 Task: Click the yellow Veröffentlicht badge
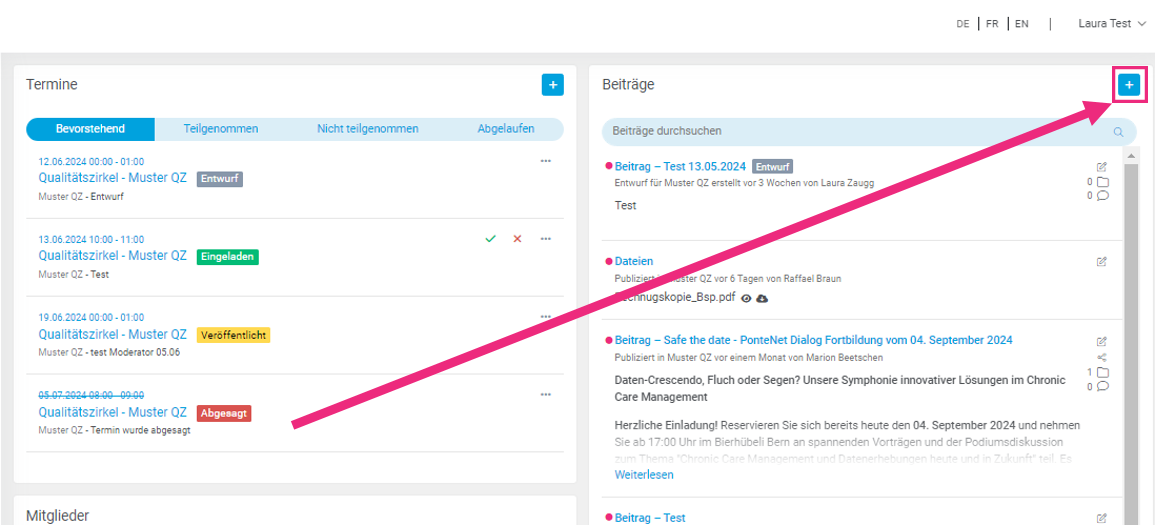[x=234, y=335]
